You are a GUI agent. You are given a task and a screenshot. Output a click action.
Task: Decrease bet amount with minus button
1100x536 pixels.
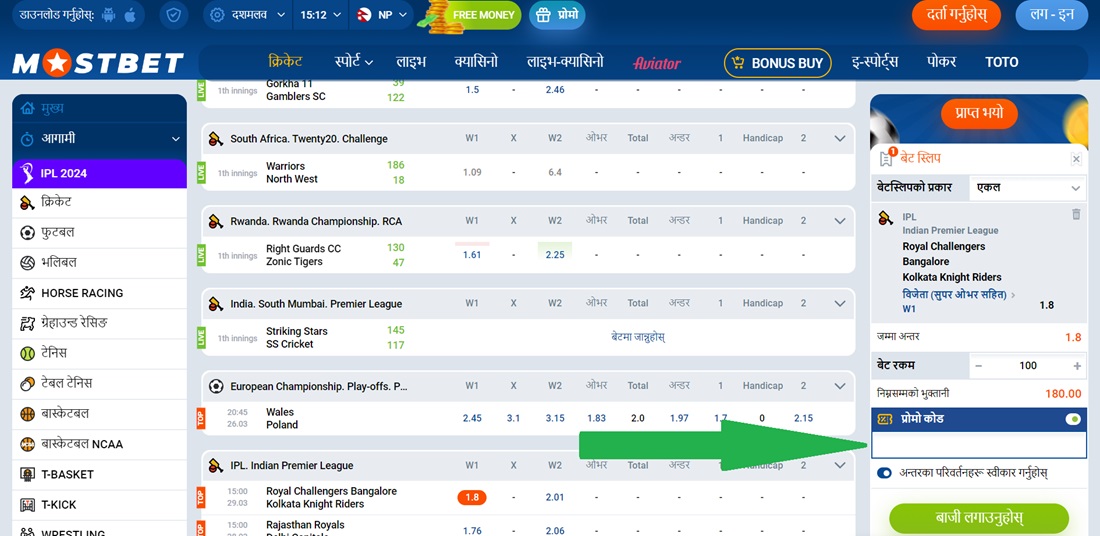point(979,366)
